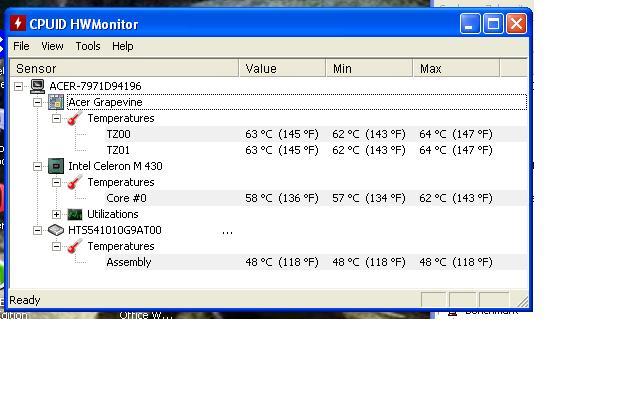Click Assembly current value 48 °C

(282, 262)
